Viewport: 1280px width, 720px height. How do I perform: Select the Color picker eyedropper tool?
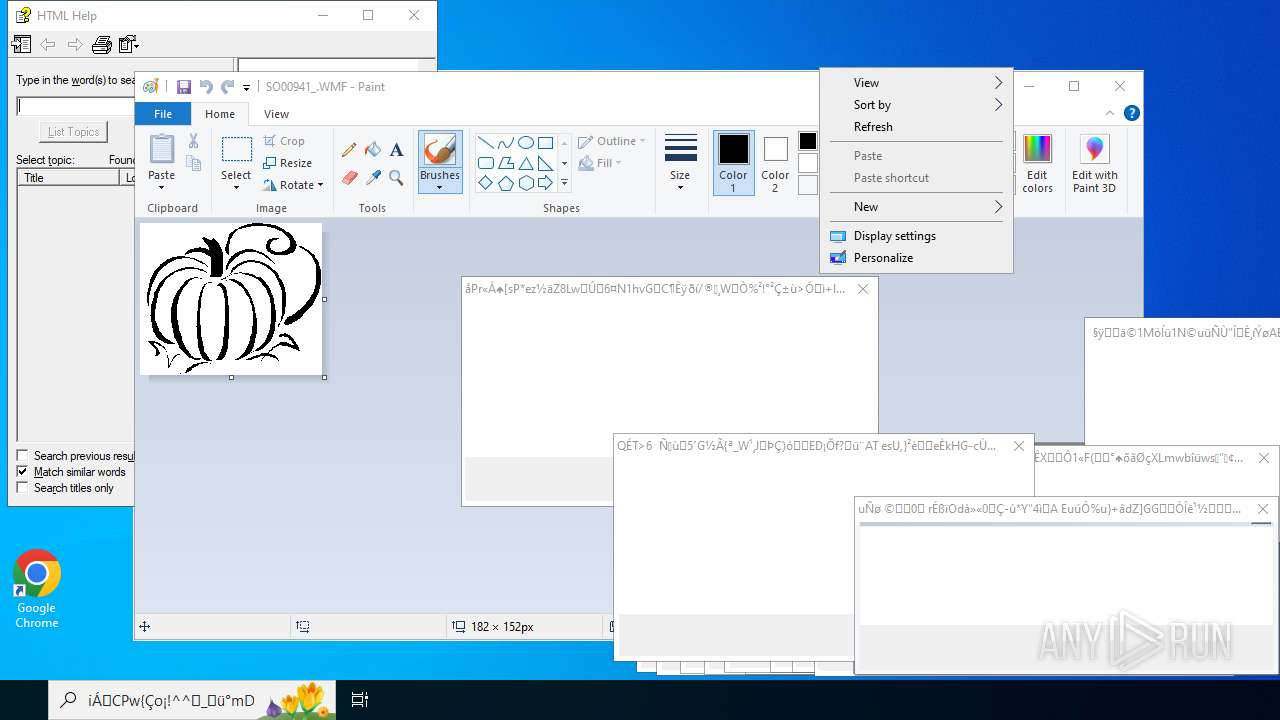tap(373, 178)
